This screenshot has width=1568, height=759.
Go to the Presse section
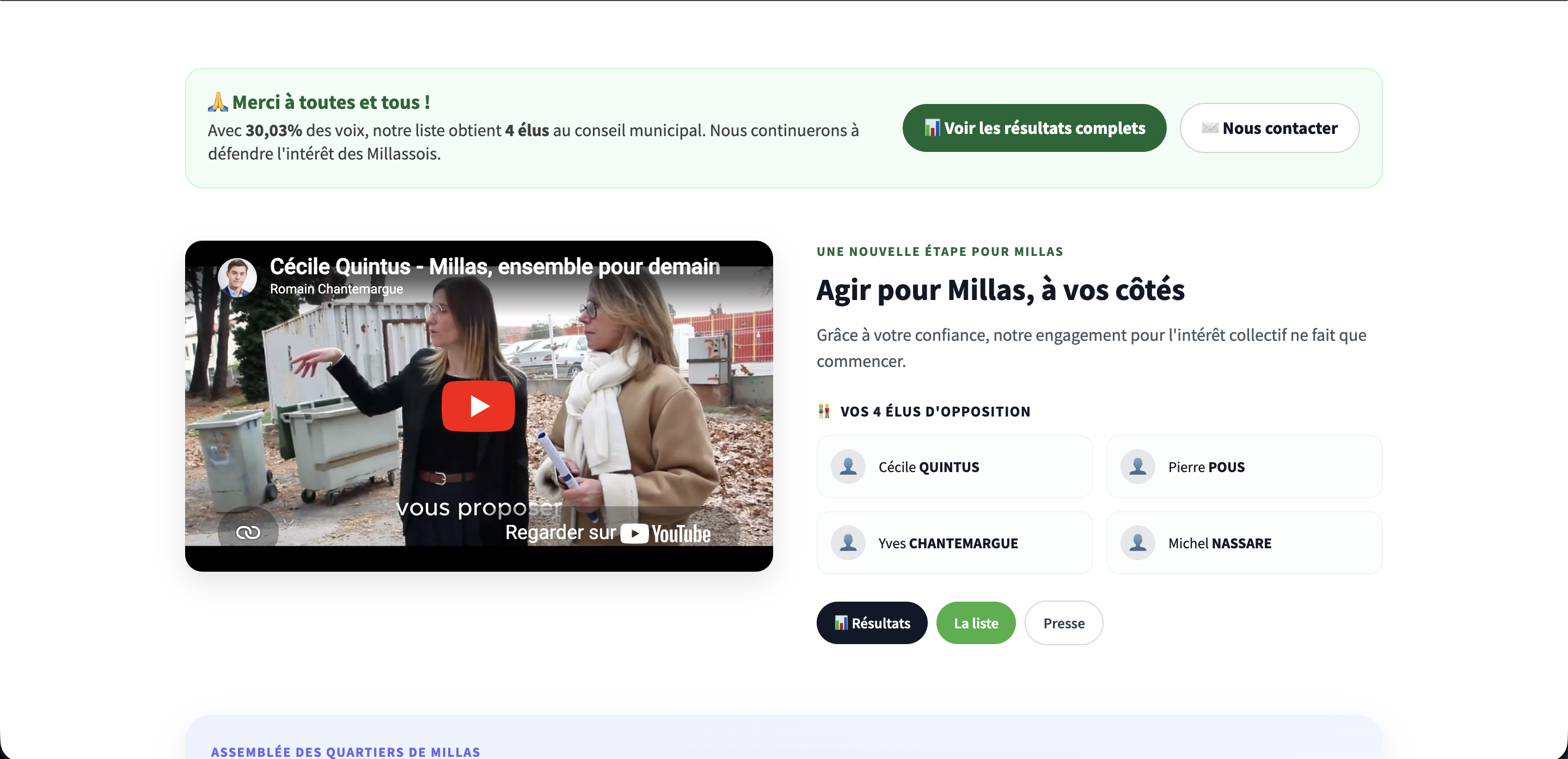click(x=1063, y=623)
